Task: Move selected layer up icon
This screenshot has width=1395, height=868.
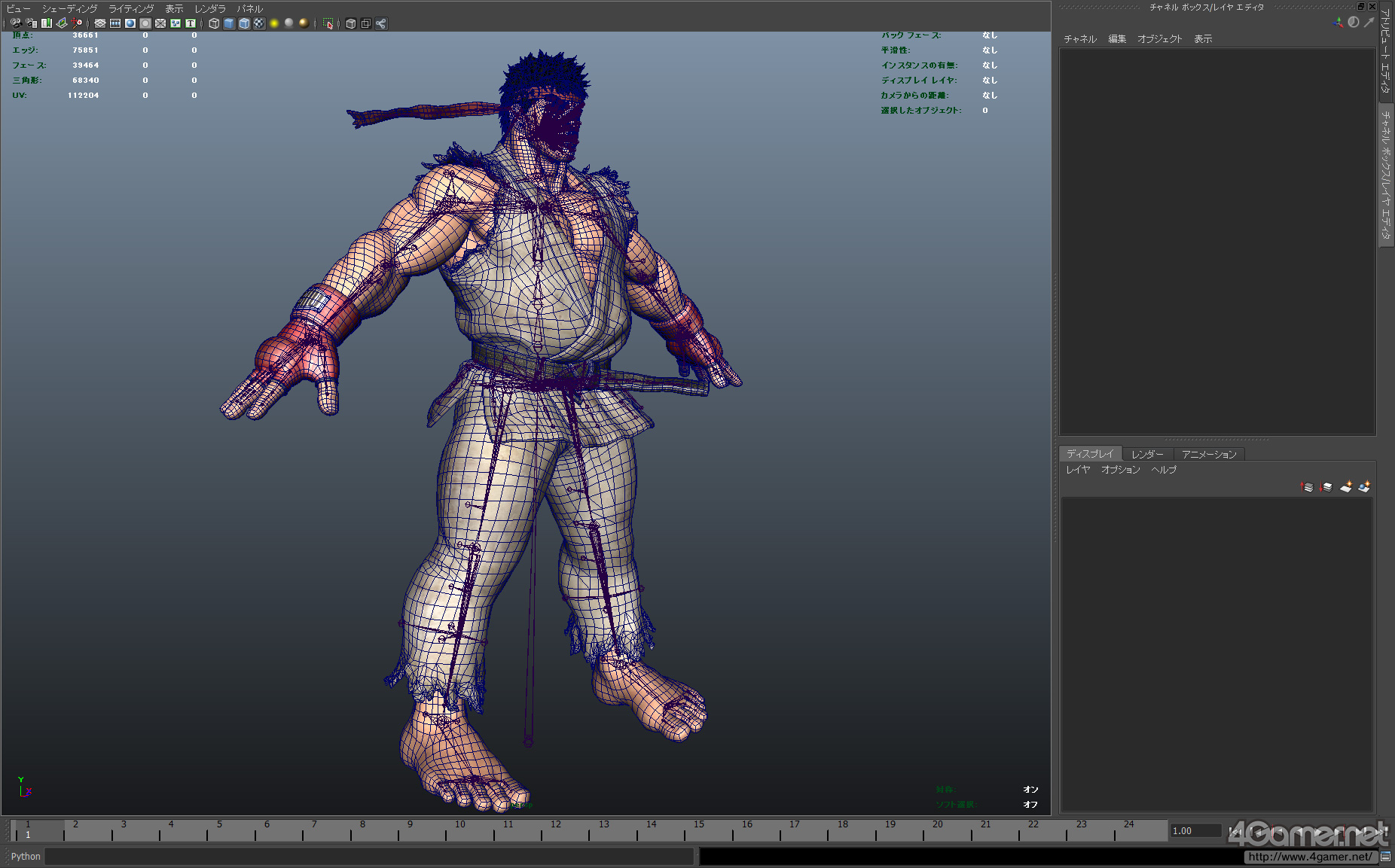Action: point(1307,487)
